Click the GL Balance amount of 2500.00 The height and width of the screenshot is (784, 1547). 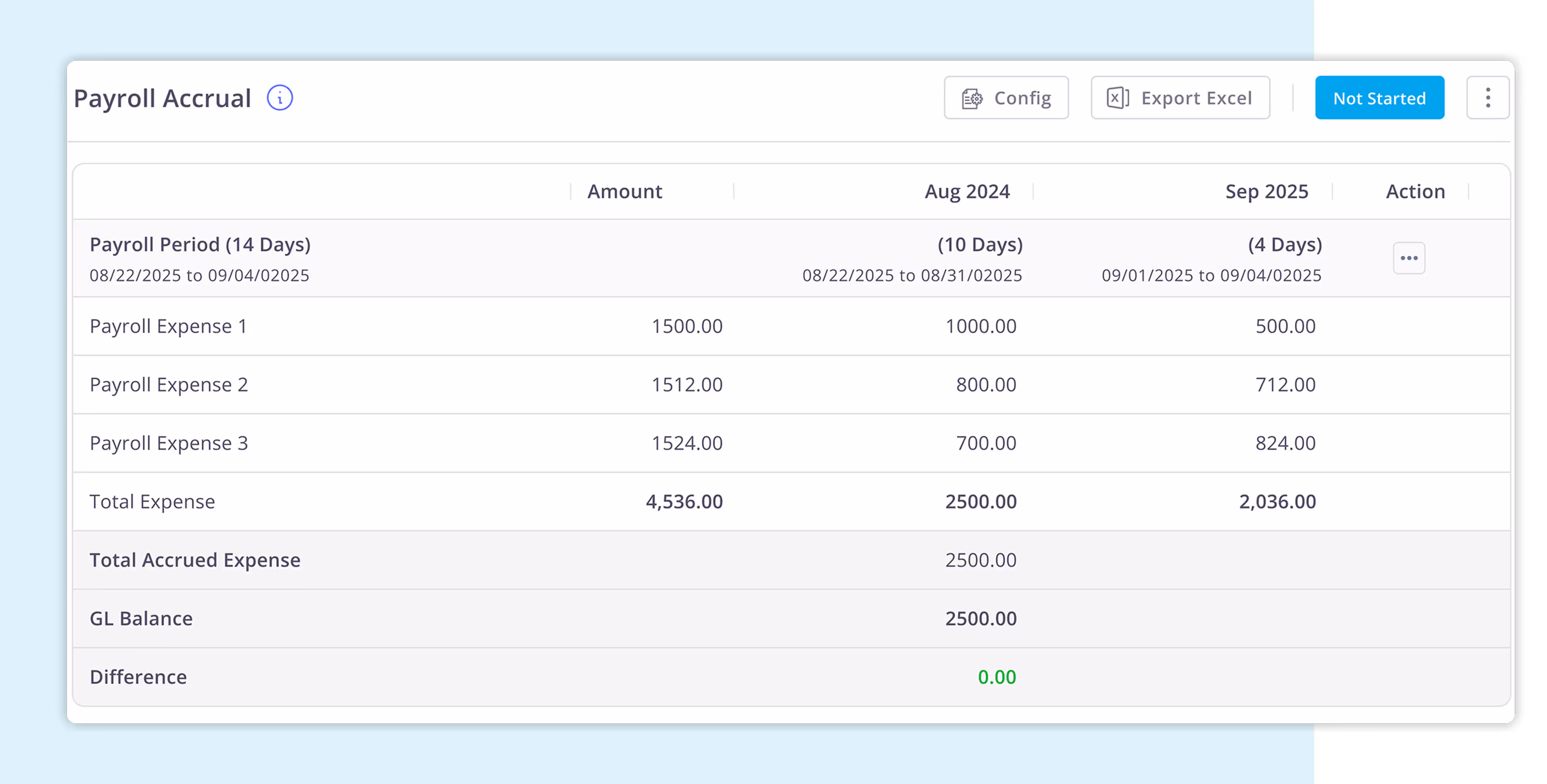point(980,618)
